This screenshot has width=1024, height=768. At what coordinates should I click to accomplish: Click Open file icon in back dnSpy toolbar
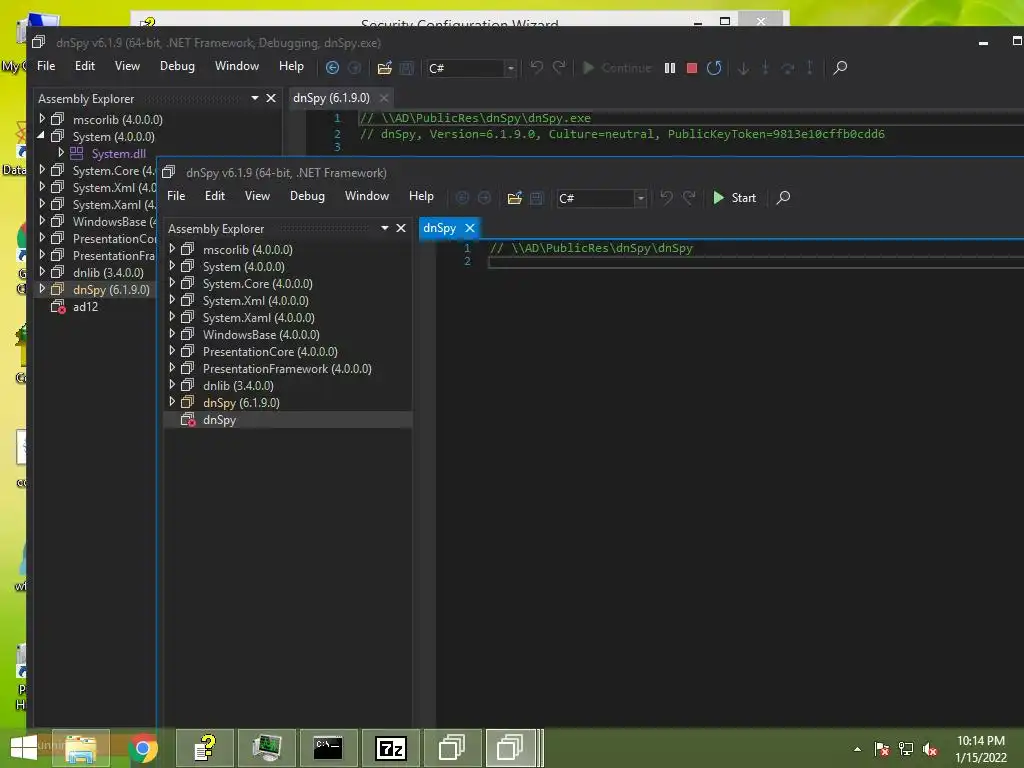(x=385, y=68)
